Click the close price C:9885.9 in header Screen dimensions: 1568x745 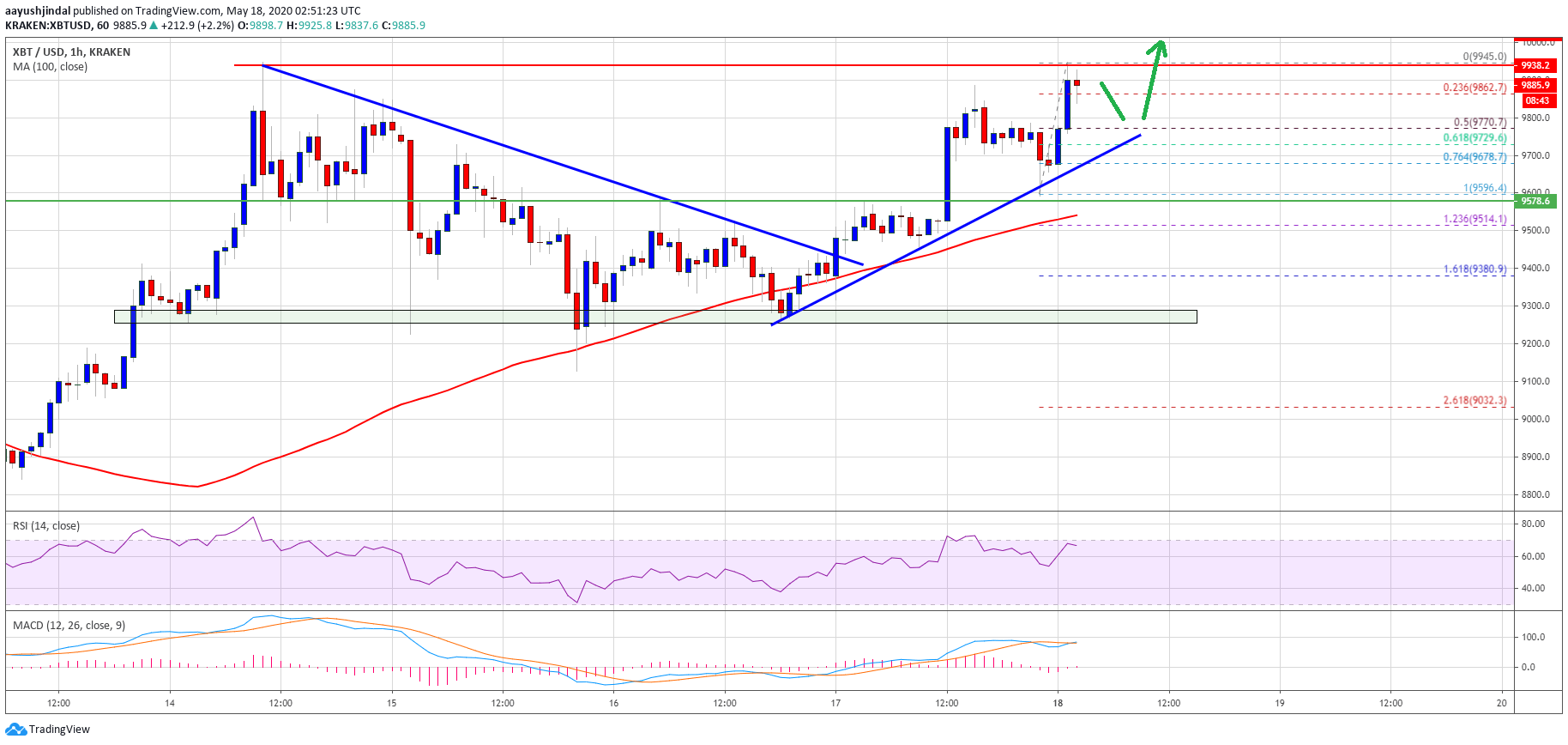click(x=403, y=26)
